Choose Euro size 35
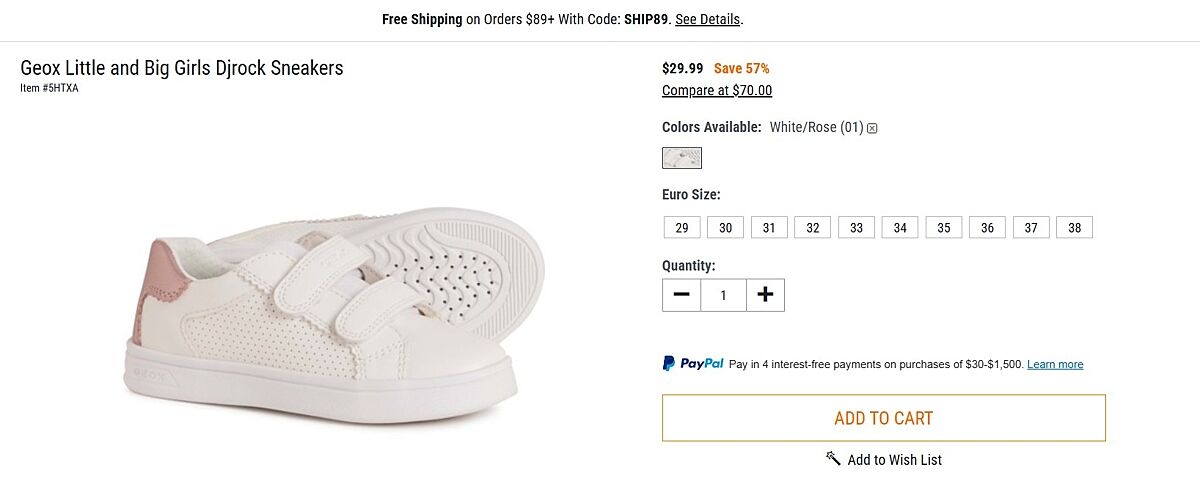The height and width of the screenshot is (481, 1200). [x=944, y=228]
